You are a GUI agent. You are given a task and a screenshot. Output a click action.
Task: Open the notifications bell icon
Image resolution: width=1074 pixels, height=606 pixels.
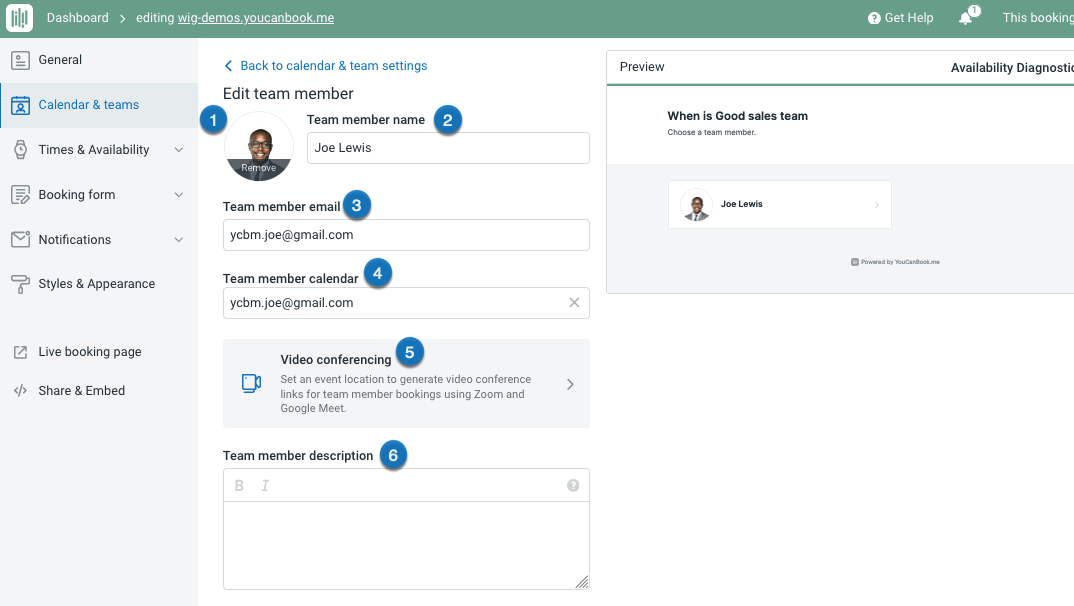coord(963,17)
